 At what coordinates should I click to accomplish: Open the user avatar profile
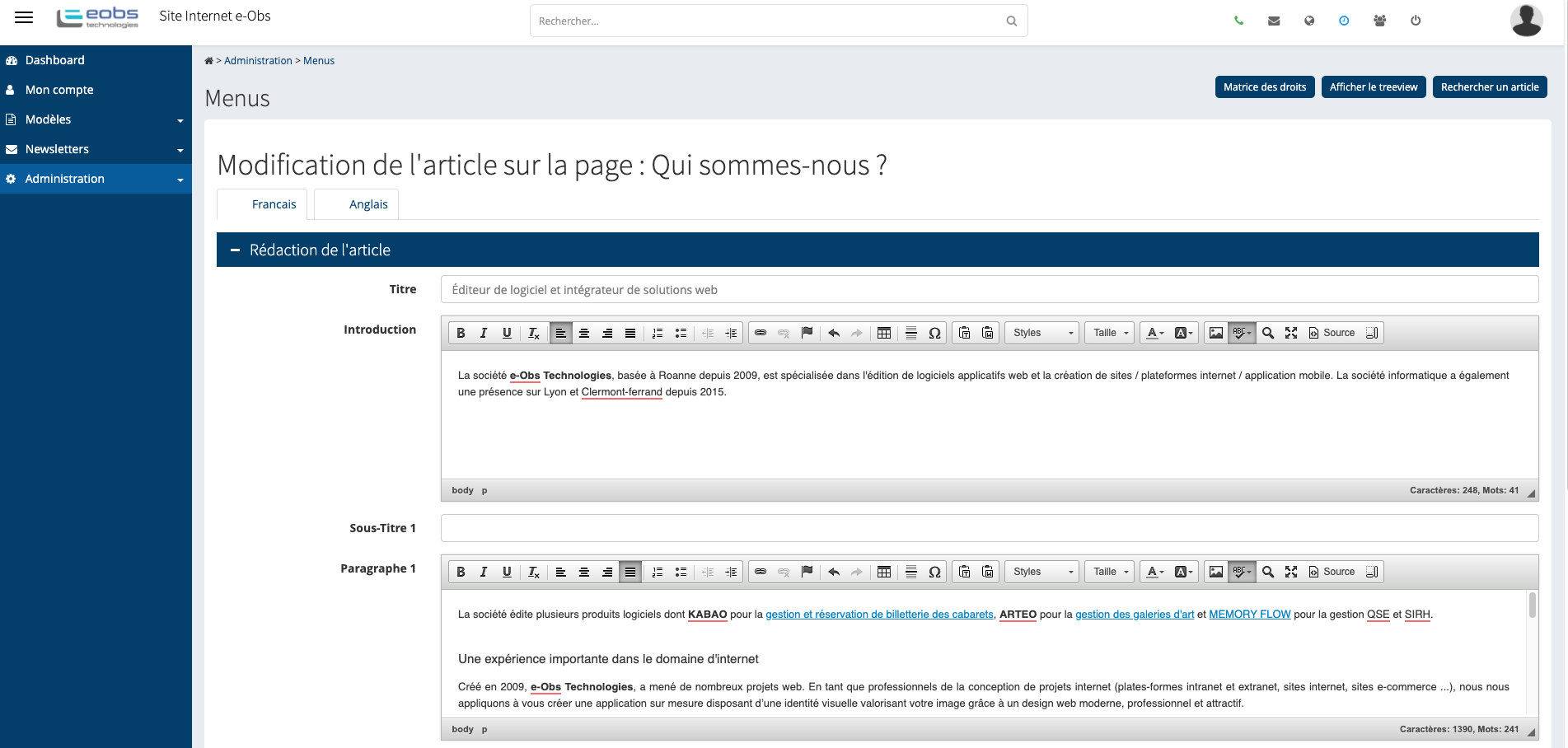coord(1526,21)
